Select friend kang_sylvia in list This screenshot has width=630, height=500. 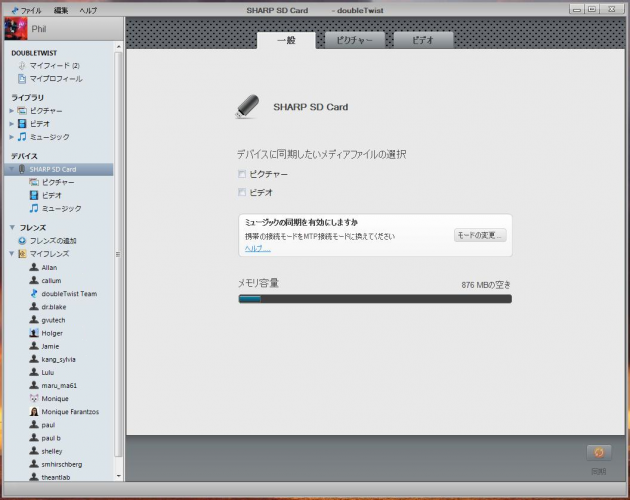[58, 359]
